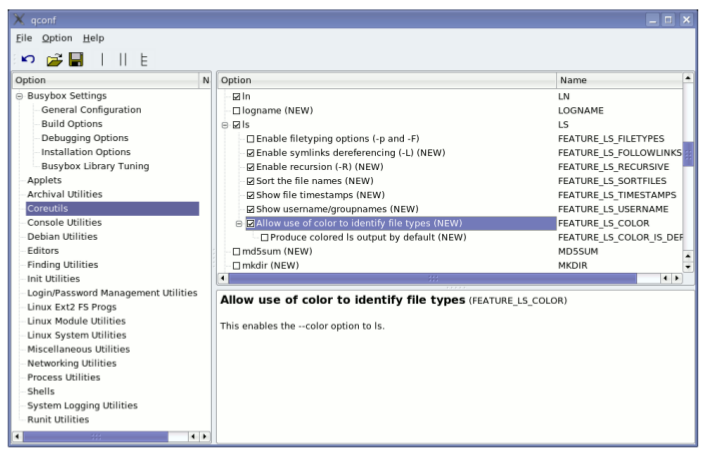Click the options list vertical scrollbar handle
The width and height of the screenshot is (707, 454).
[x=687, y=153]
